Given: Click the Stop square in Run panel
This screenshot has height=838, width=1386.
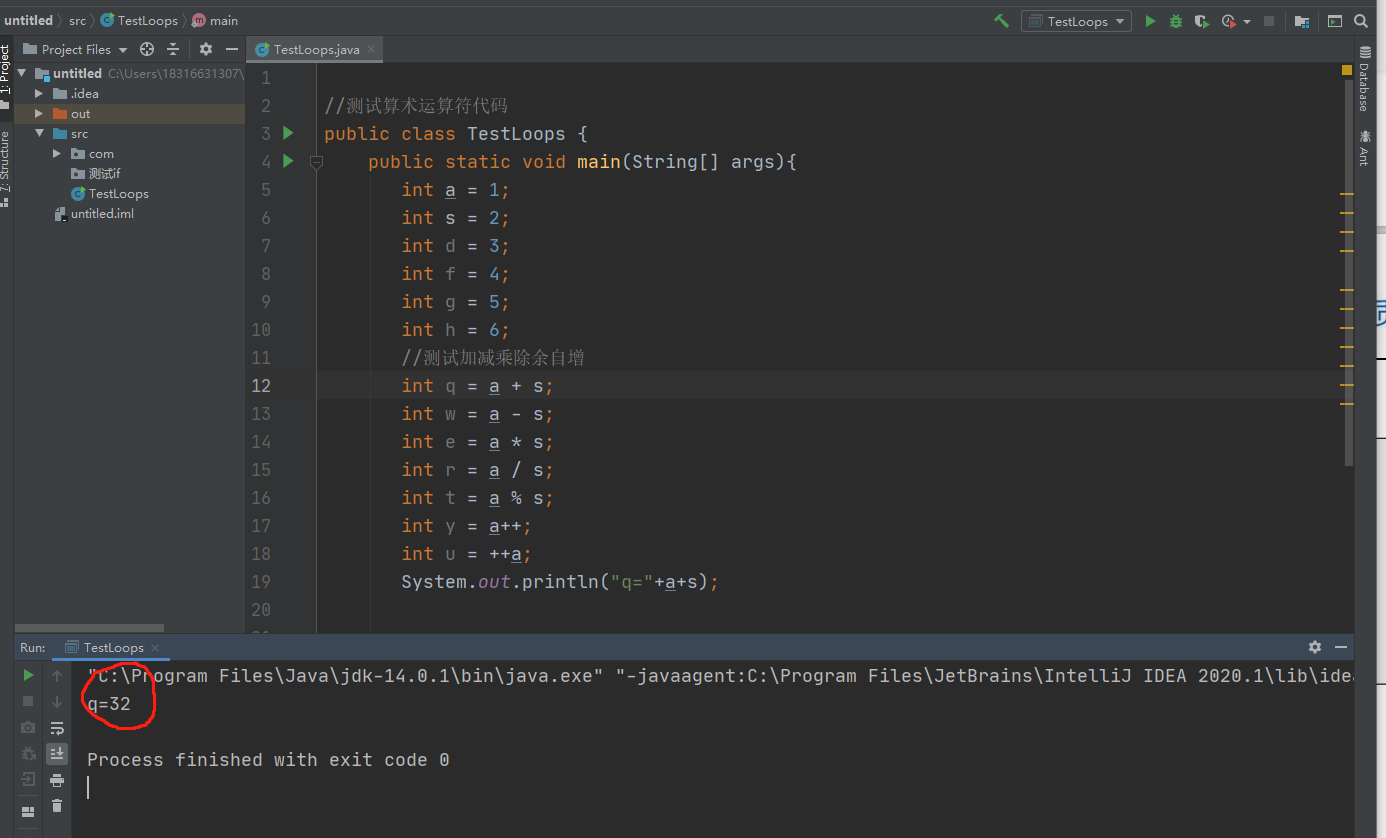Looking at the screenshot, I should coord(28,701).
